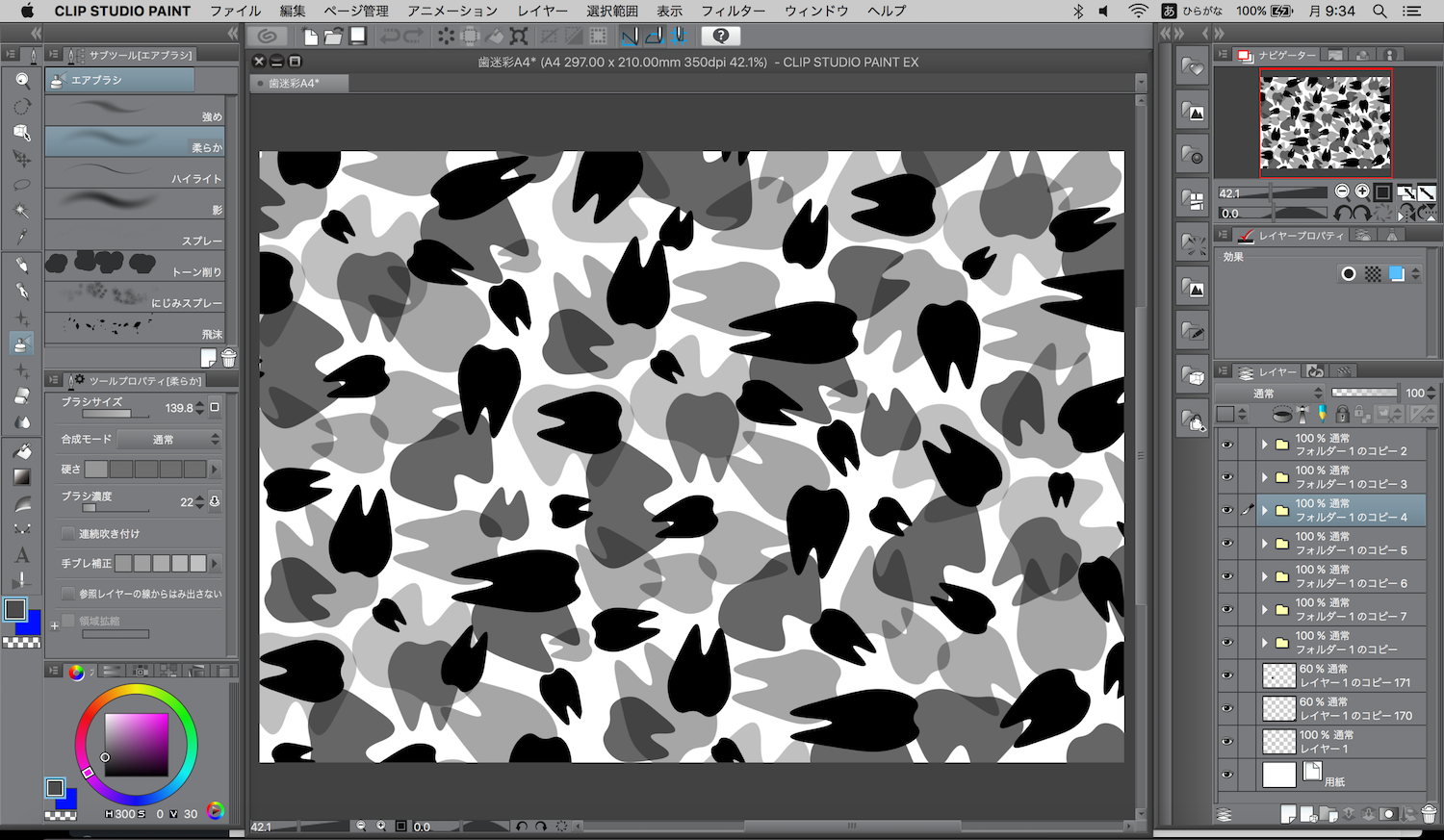Open Spotlight search in macOS menu bar
Screen dimensions: 1444x840
tap(1380, 11)
